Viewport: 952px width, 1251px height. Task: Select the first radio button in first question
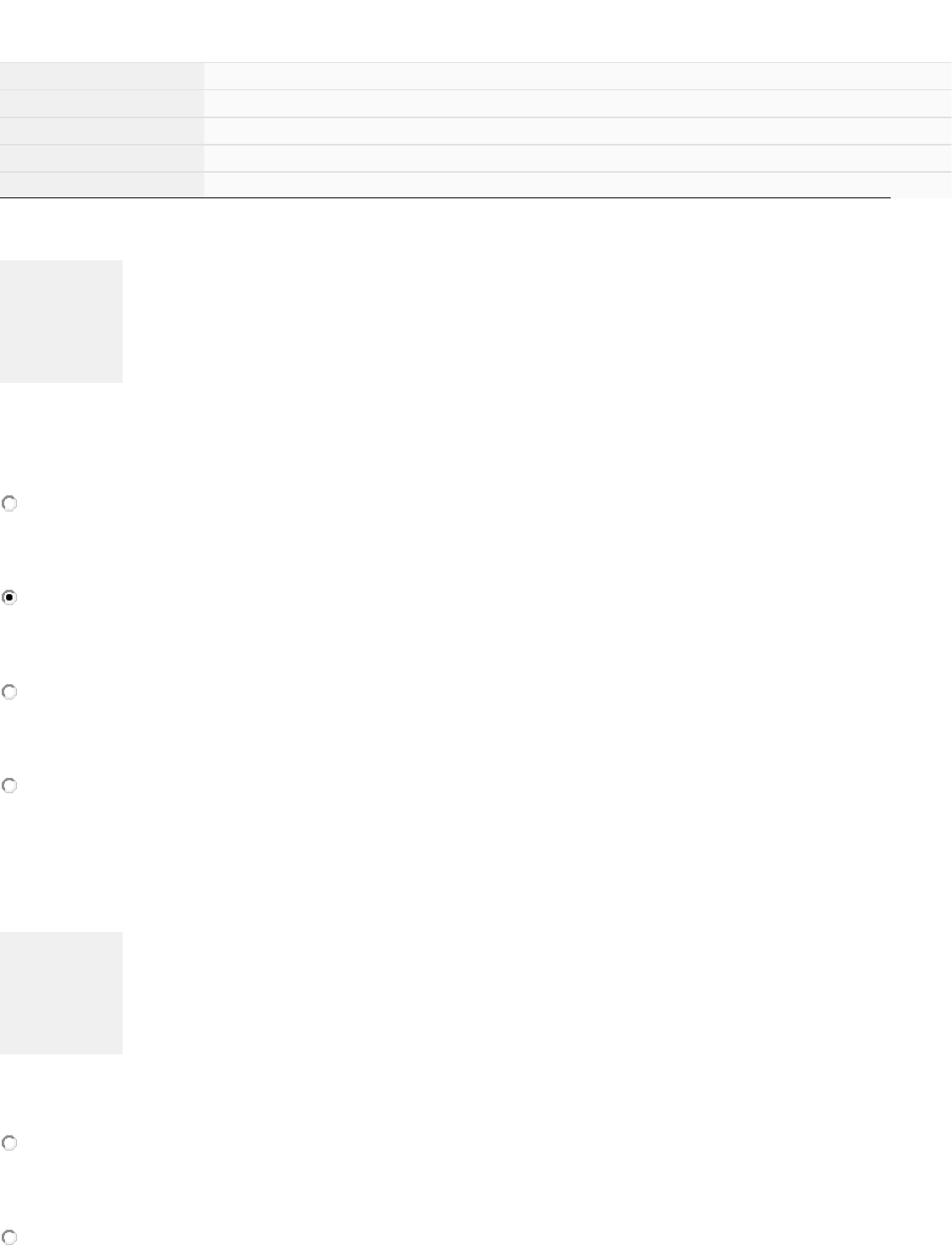coord(9,504)
